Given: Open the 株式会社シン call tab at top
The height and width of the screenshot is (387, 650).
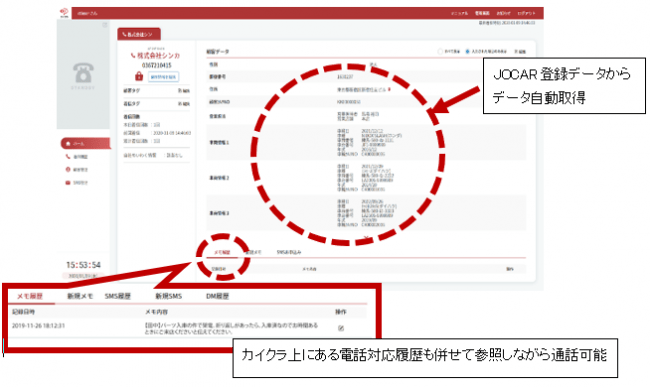Looking at the screenshot, I should coord(139,34).
